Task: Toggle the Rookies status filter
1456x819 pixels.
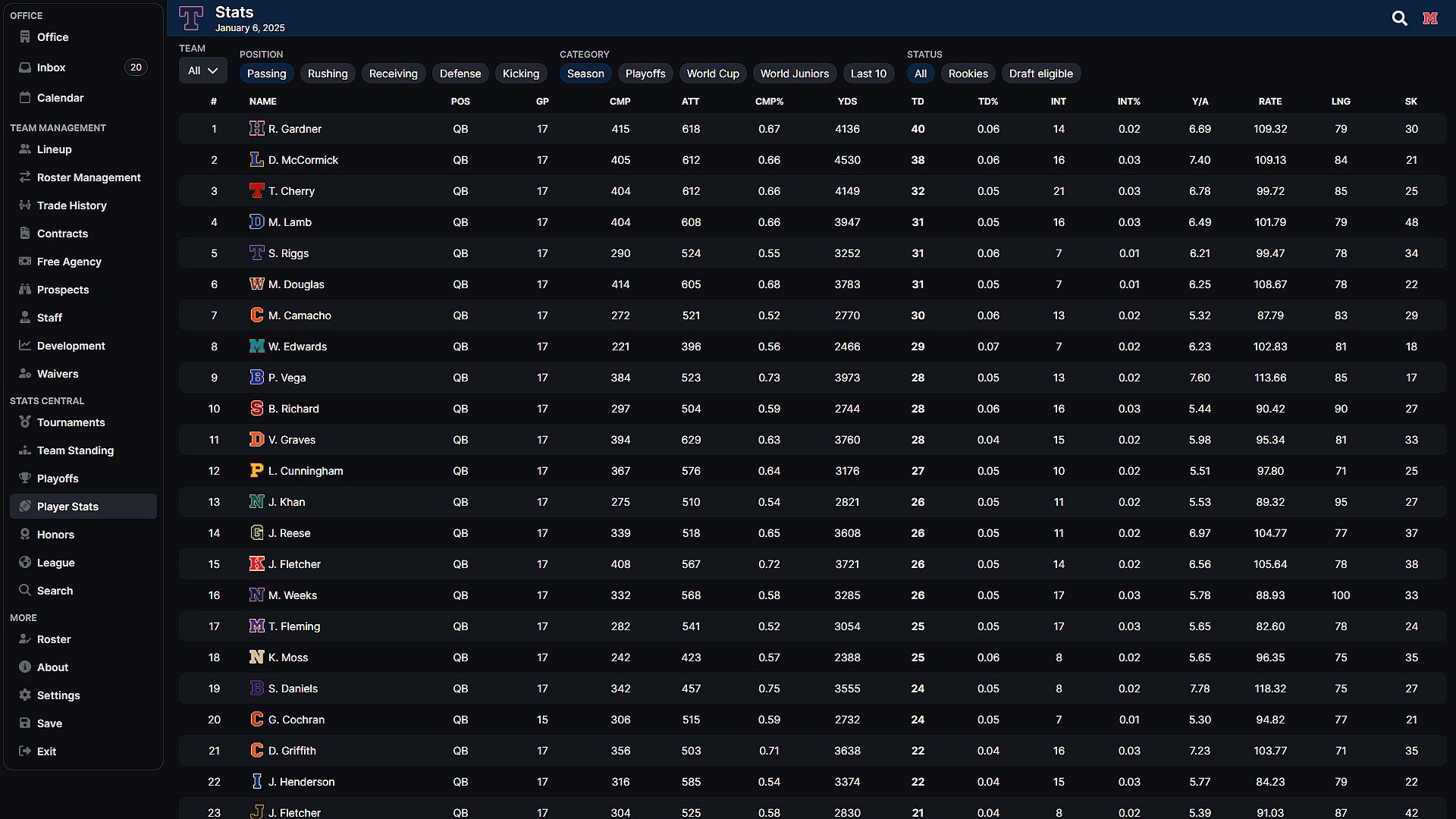Action: tap(968, 74)
